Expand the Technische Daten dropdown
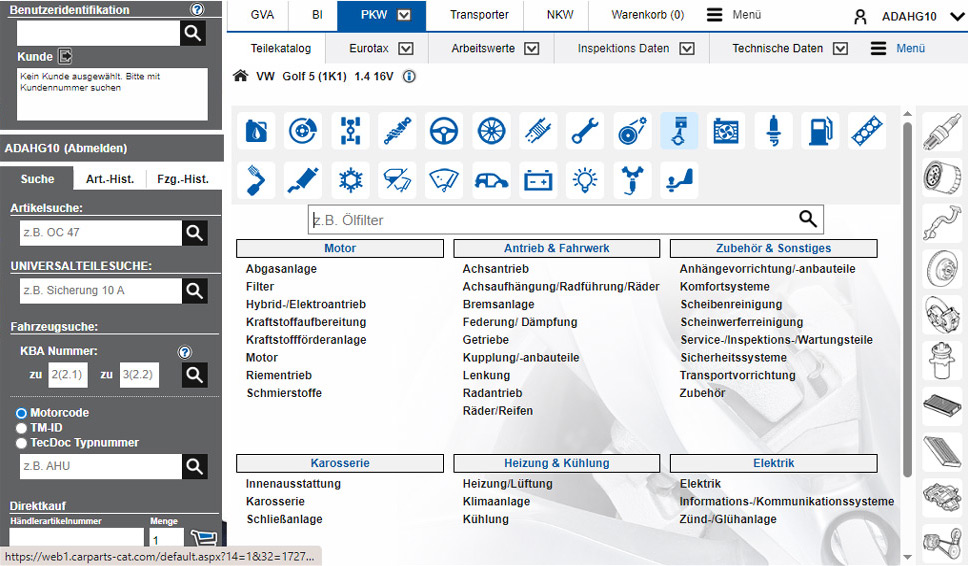This screenshot has height=566, width=968. pos(840,48)
